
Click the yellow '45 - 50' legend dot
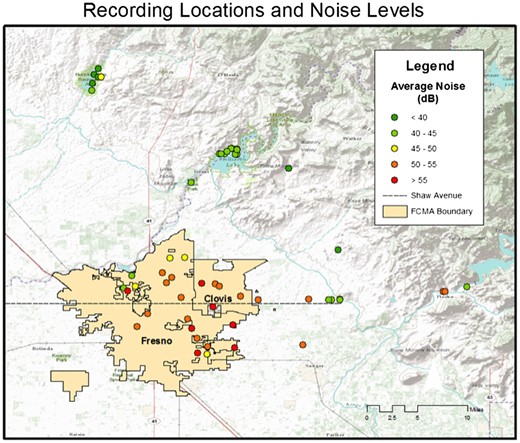coord(395,149)
